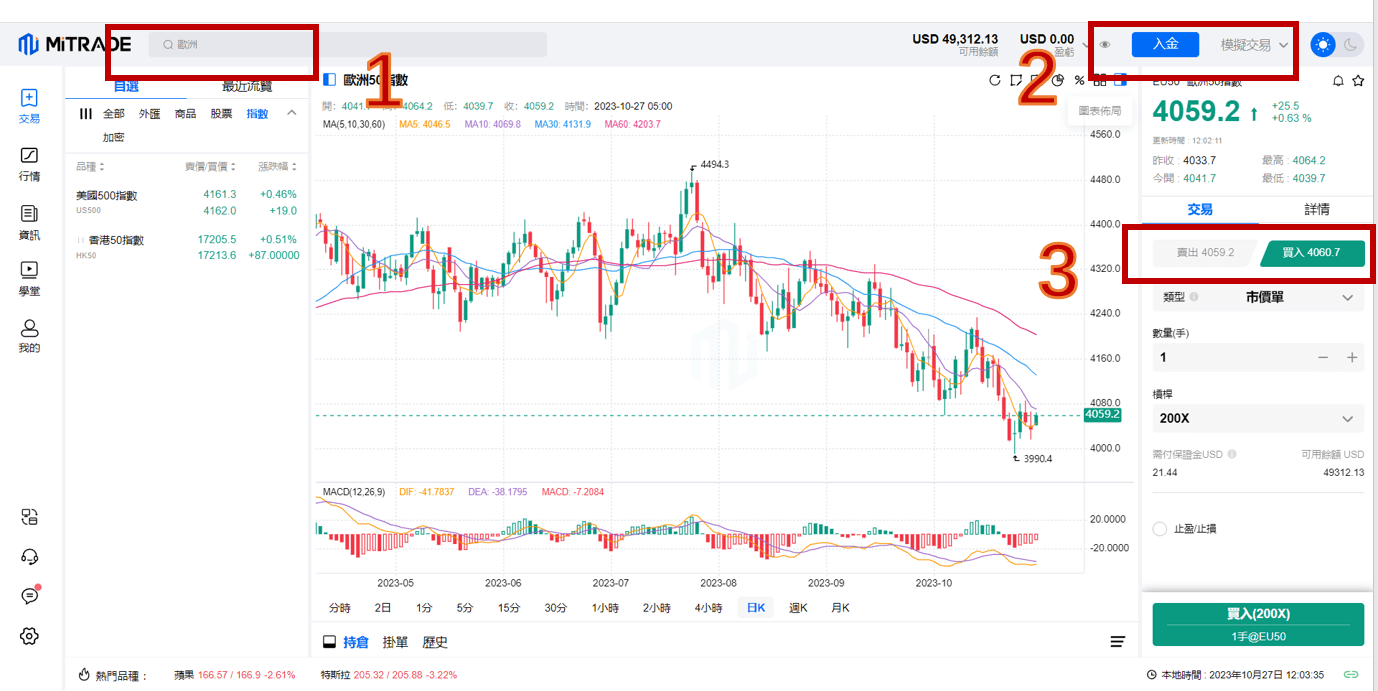The width and height of the screenshot is (1378, 691).
Task: Open the 模擬交易 account dropdown
Action: 1254,45
